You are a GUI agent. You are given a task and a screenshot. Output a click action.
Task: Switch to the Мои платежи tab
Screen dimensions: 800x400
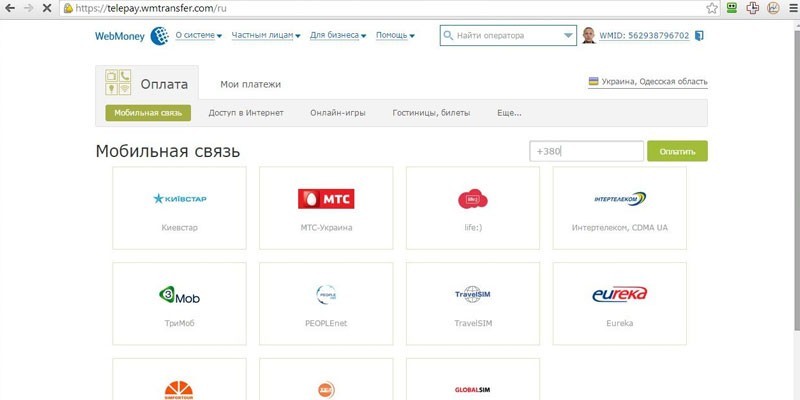click(251, 84)
